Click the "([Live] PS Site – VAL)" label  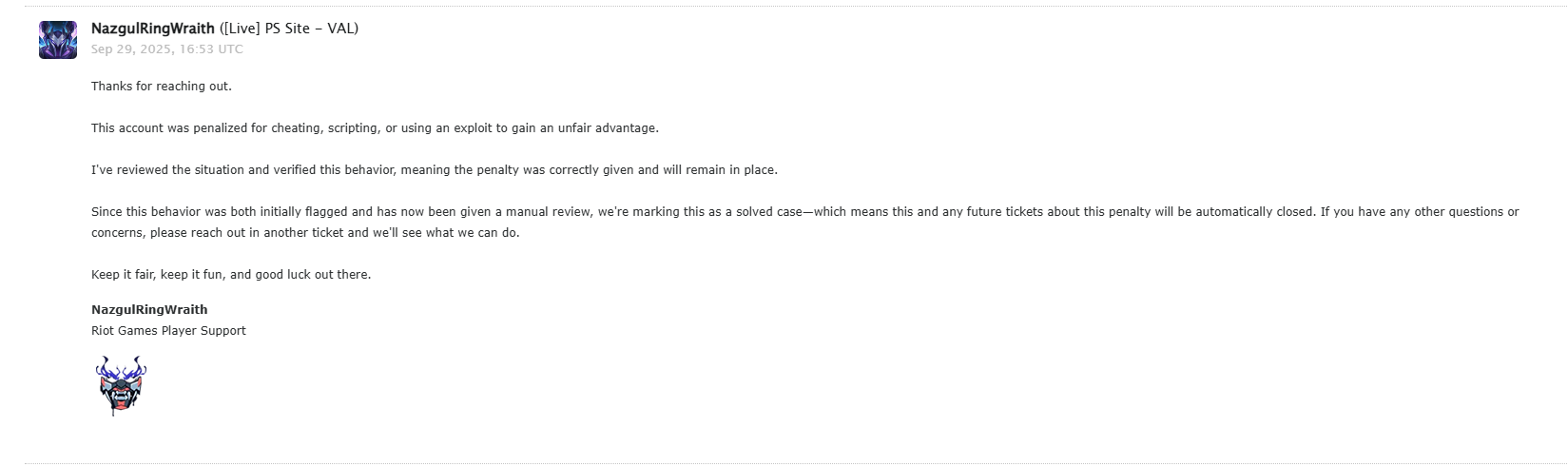click(x=289, y=29)
